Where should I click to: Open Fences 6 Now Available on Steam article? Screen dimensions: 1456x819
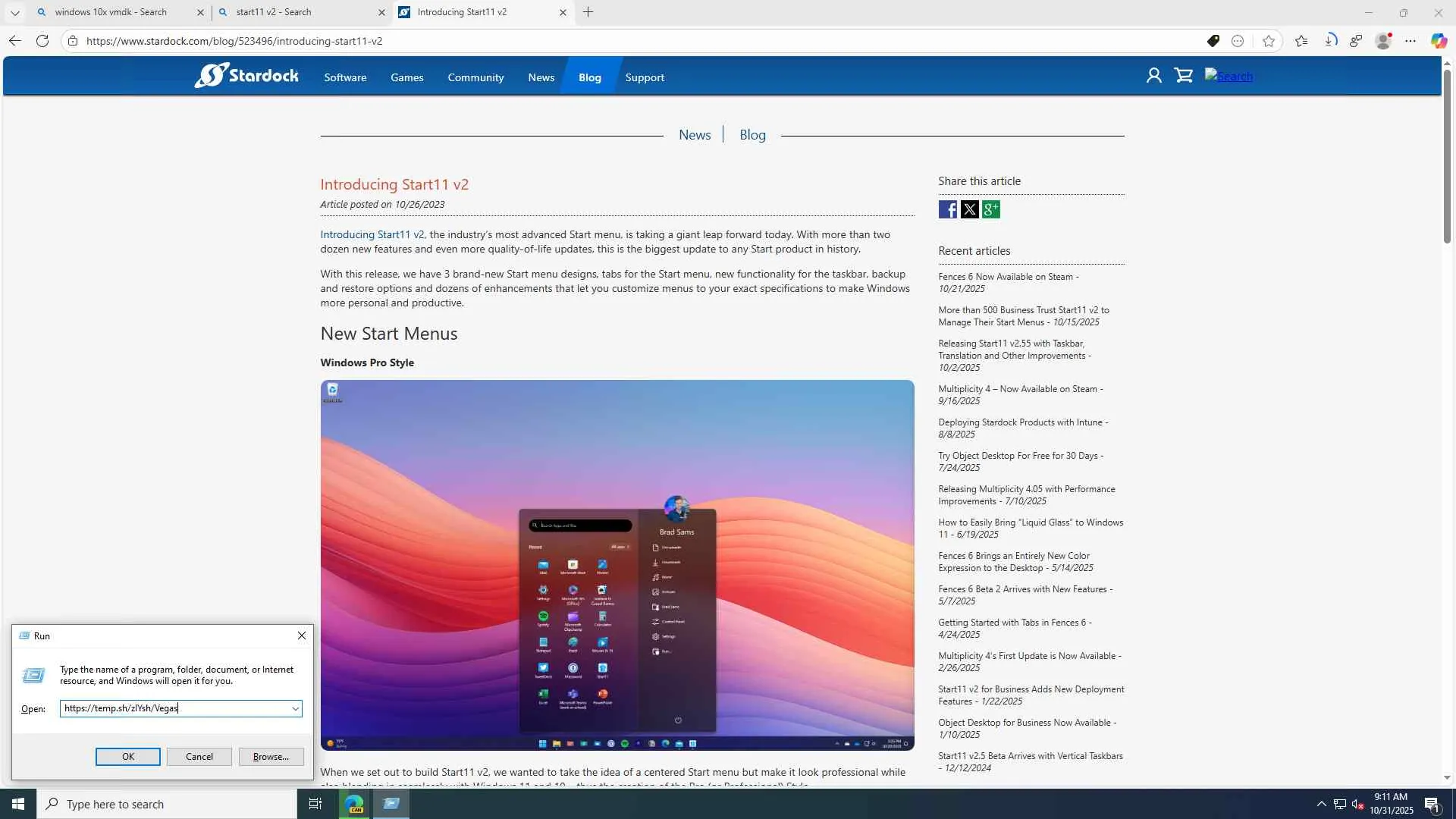pyautogui.click(x=1006, y=277)
